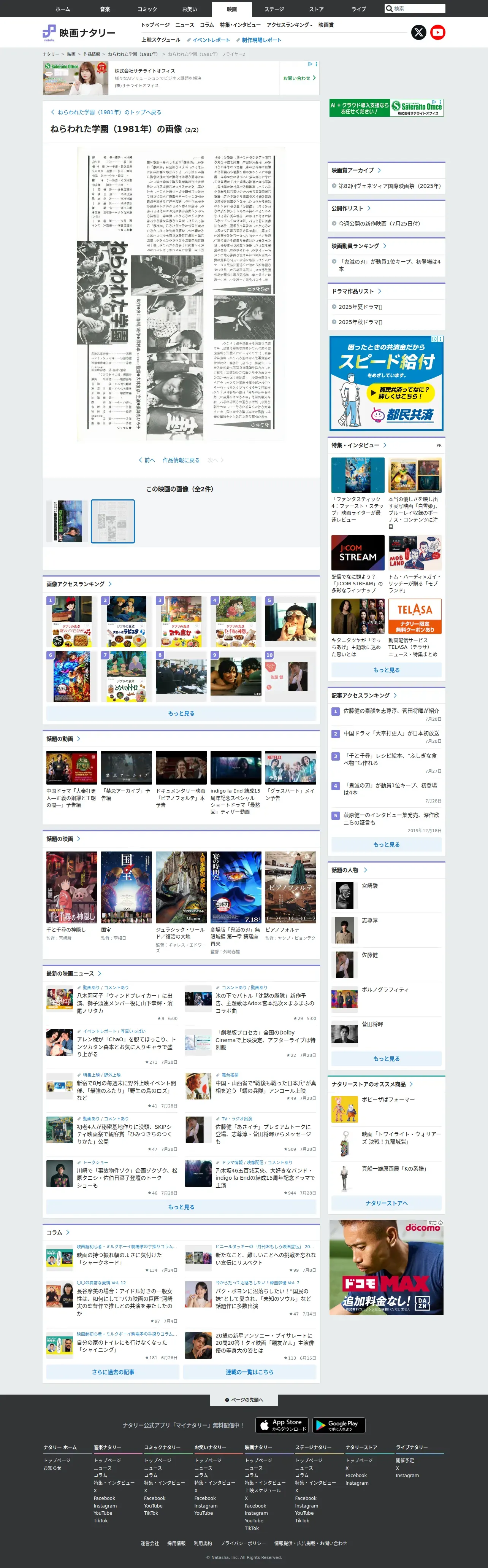This screenshot has width=488, height=1568.
Task: Switch to the ステージ tab
Action: (x=274, y=9)
